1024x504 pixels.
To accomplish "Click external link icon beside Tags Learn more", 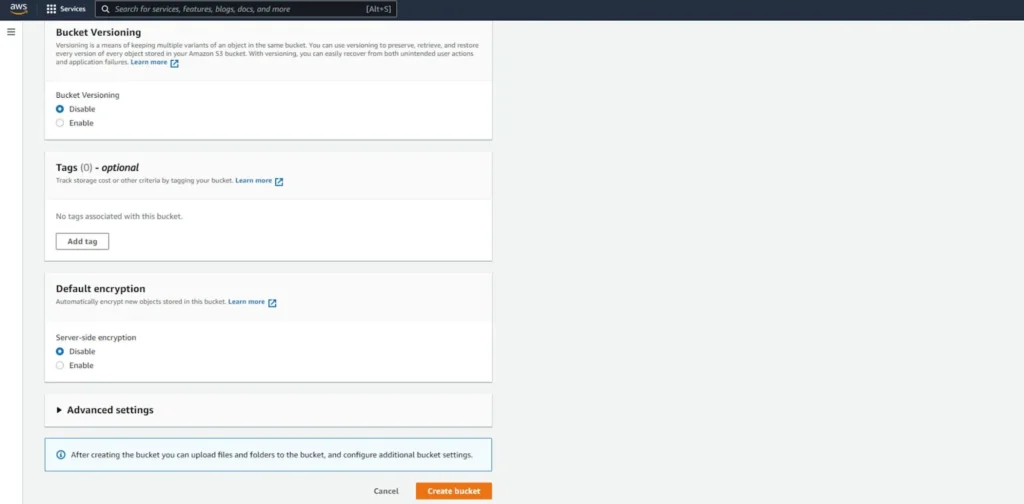I will (x=279, y=182).
